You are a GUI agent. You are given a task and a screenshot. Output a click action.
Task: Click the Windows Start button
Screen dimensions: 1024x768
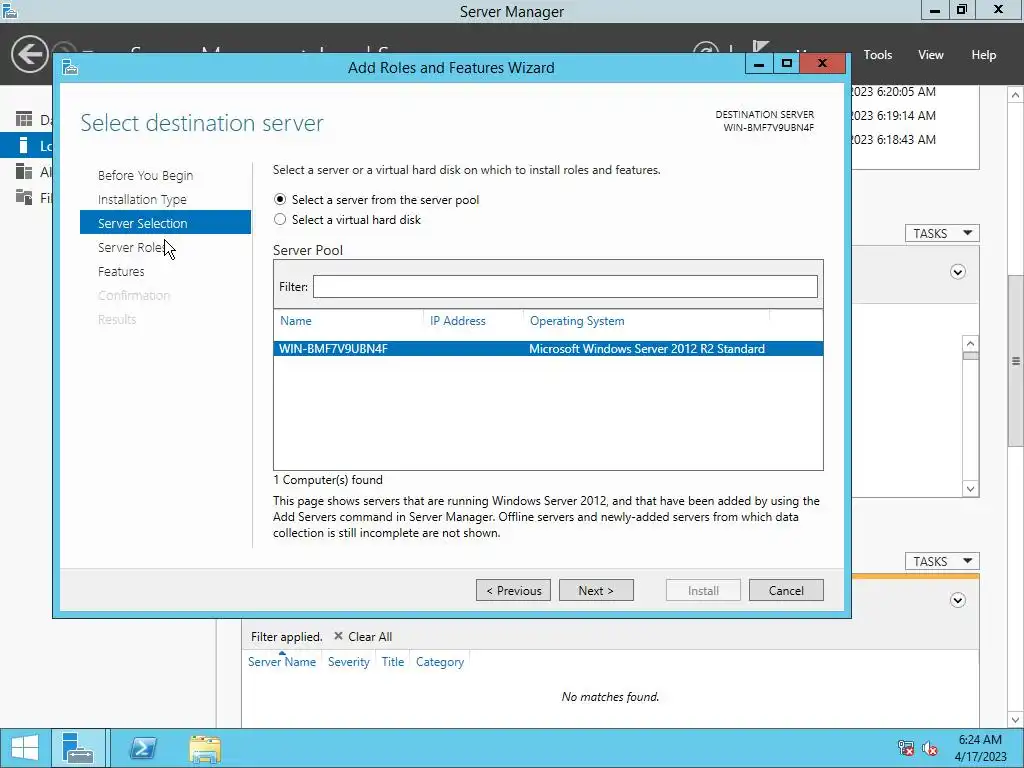25,748
